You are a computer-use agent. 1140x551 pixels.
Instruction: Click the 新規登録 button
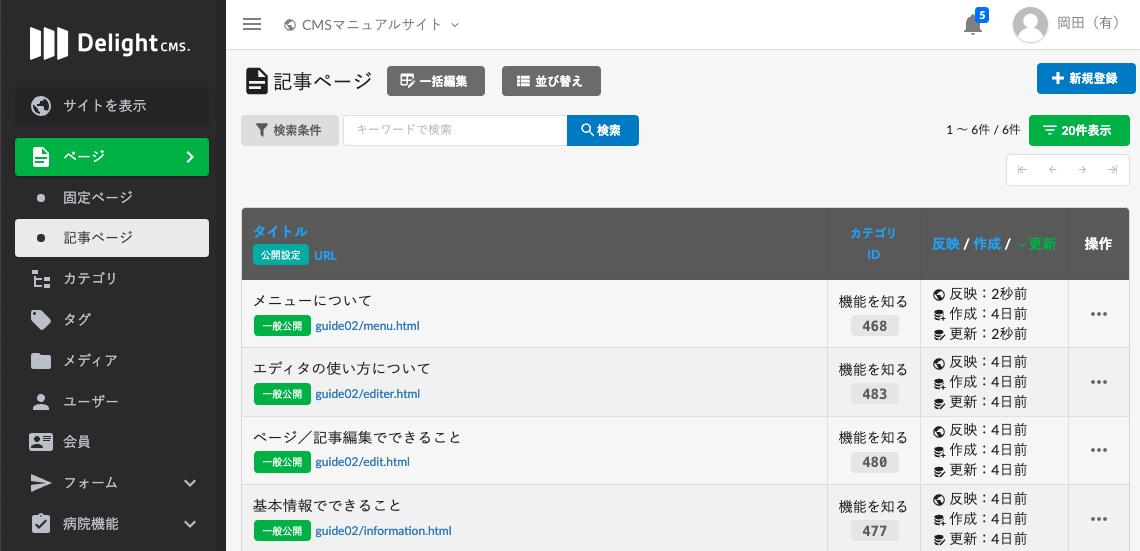pyautogui.click(x=1086, y=78)
